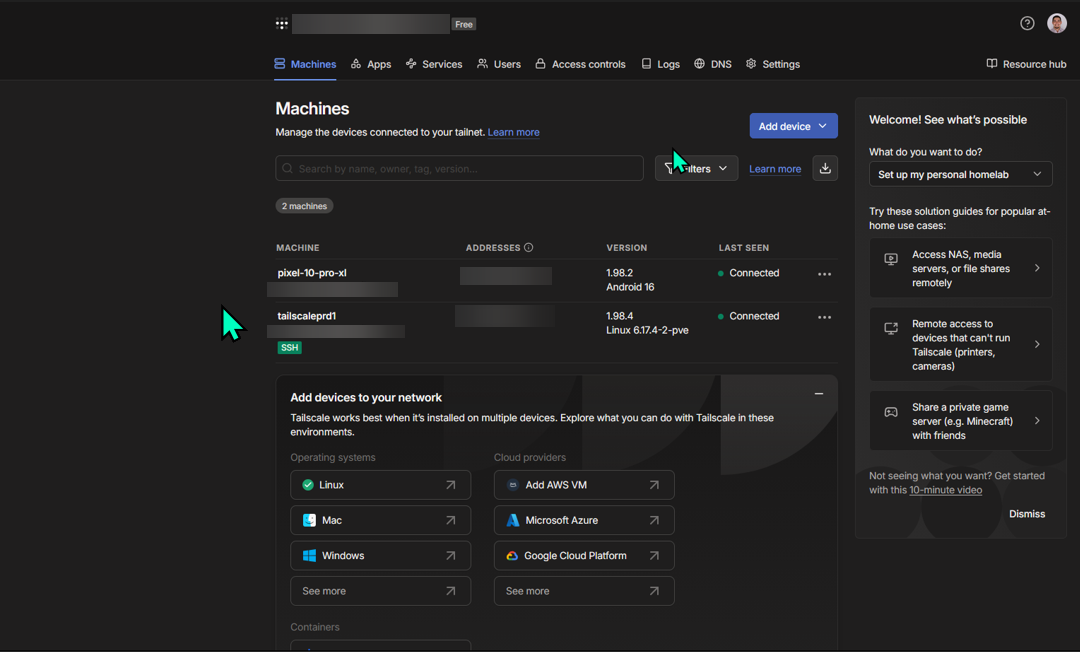Collapse the Add devices to your network card

tap(819, 394)
